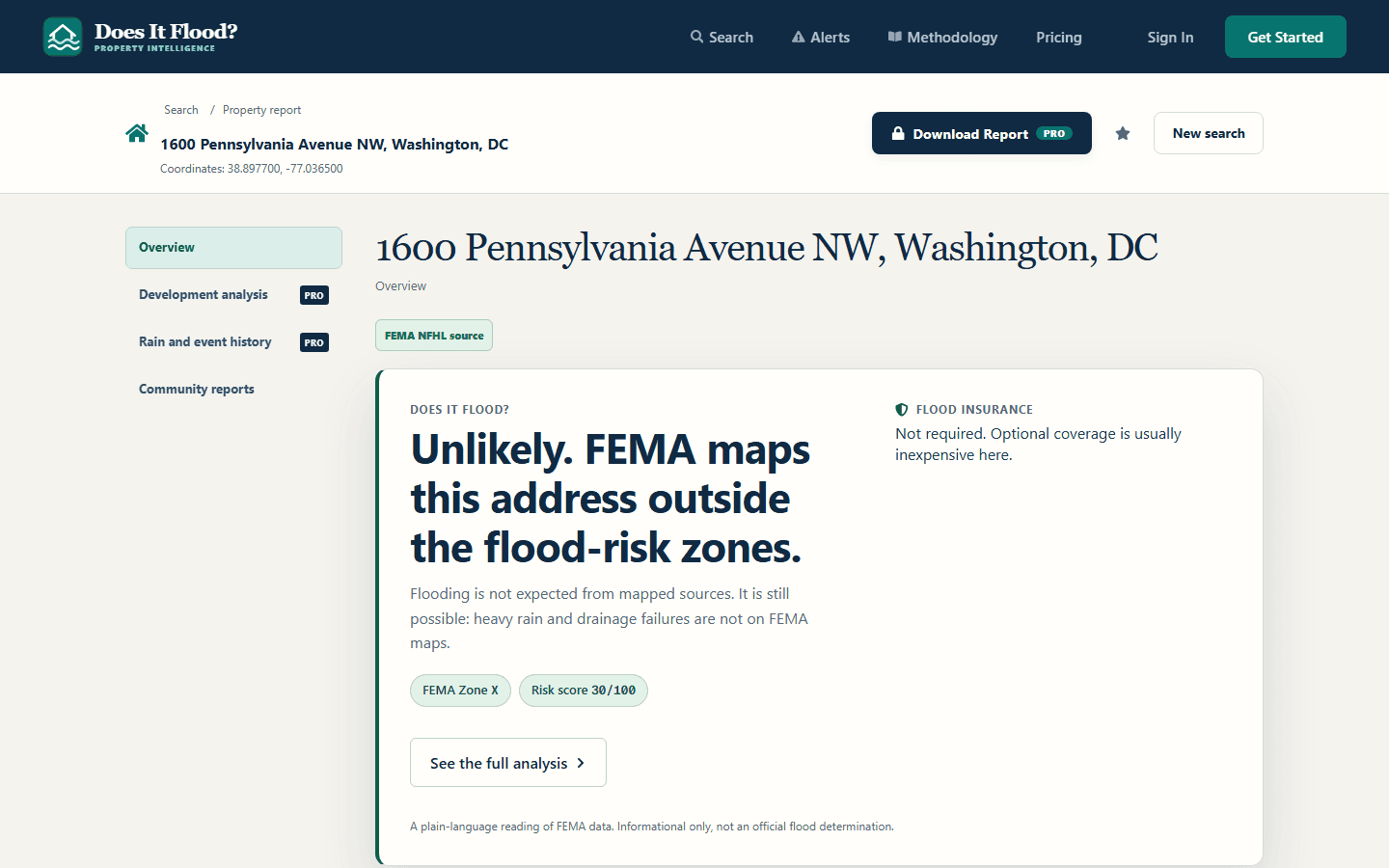Click the Property report breadcrumb
Image resolution: width=1389 pixels, height=868 pixels.
261,110
